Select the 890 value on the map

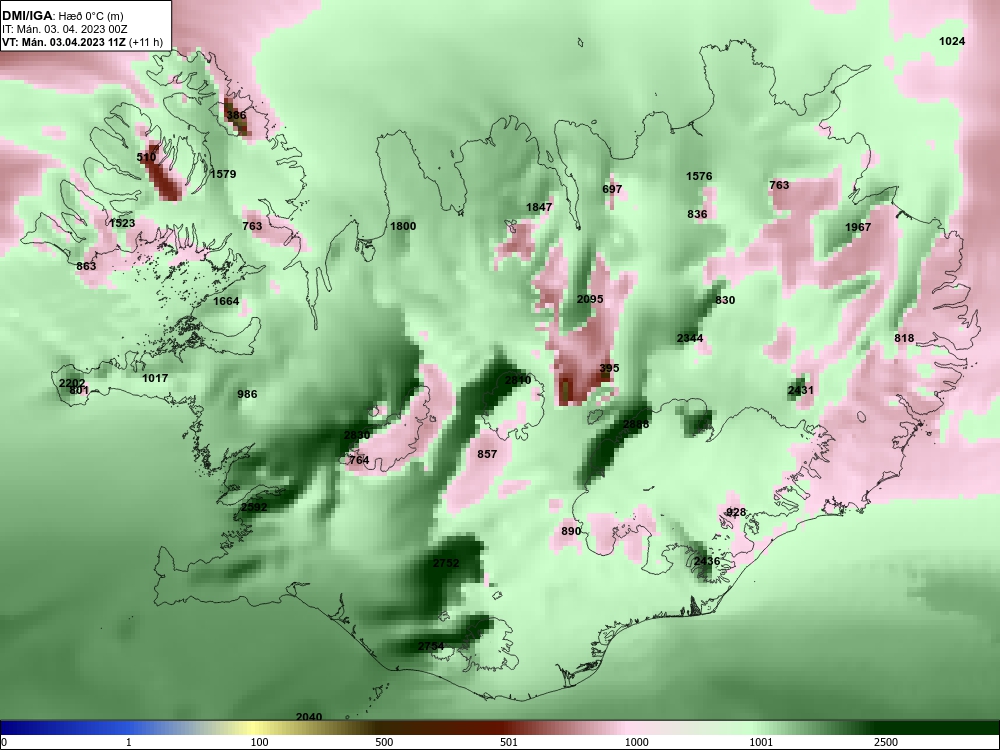point(571,531)
